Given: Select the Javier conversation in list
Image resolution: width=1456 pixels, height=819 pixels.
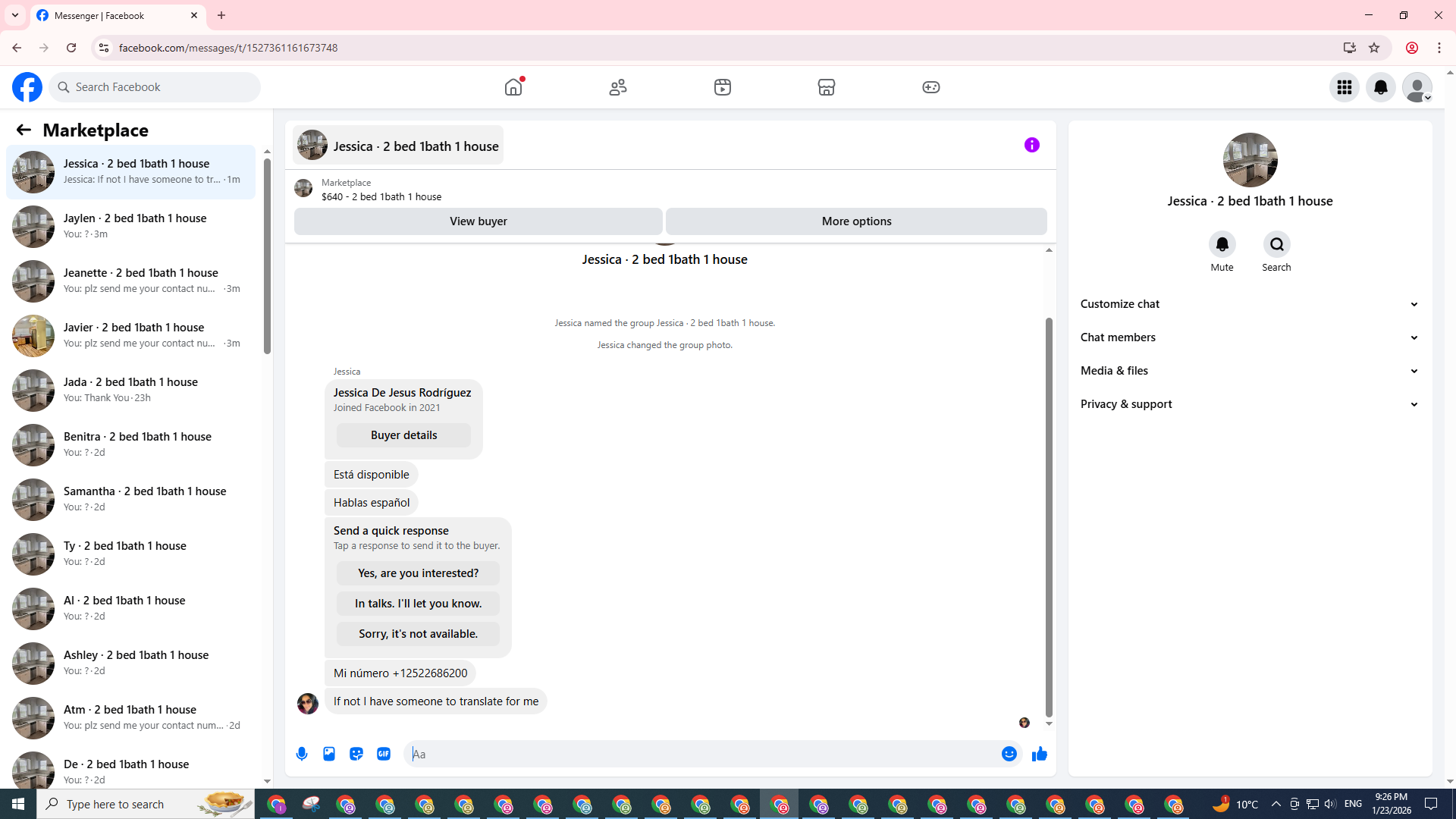Looking at the screenshot, I should pyautogui.click(x=133, y=335).
